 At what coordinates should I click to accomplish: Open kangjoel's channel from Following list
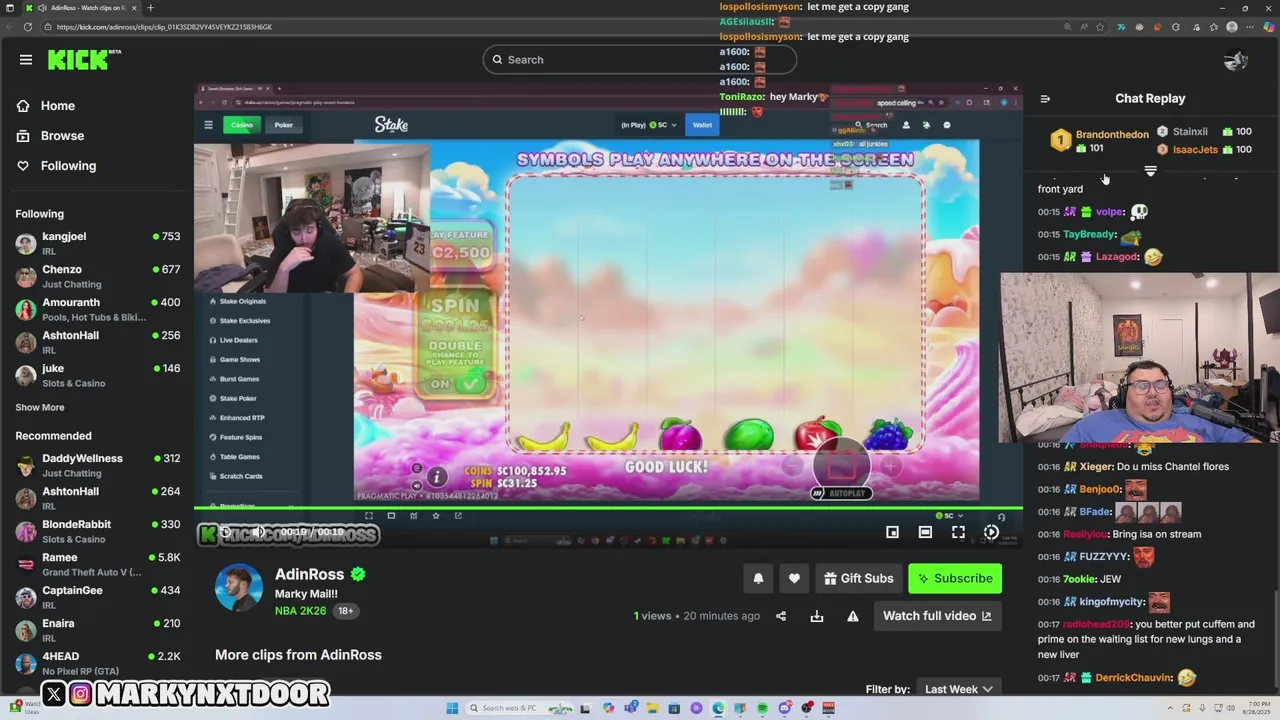point(96,243)
